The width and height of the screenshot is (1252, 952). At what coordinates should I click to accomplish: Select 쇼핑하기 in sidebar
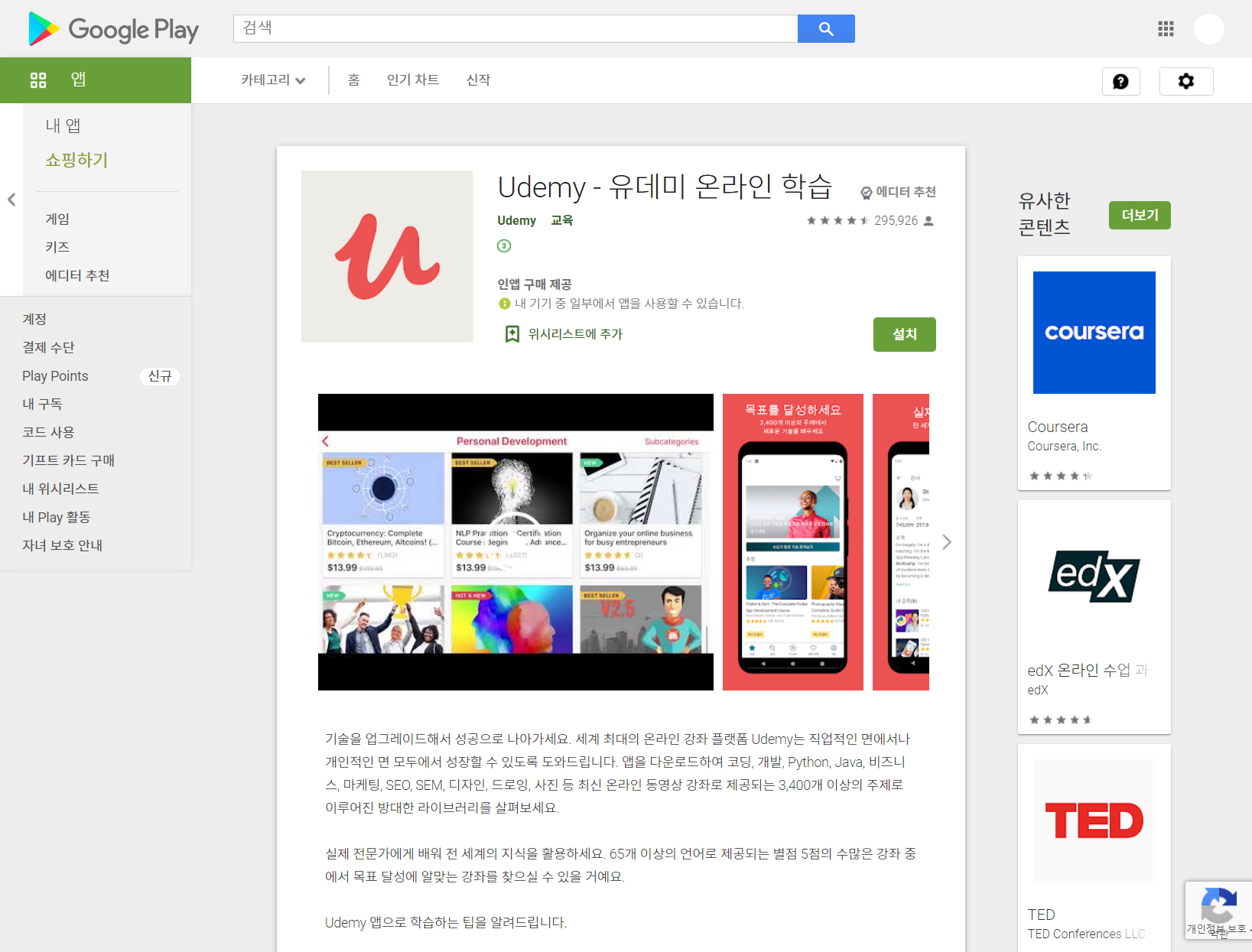(x=76, y=160)
